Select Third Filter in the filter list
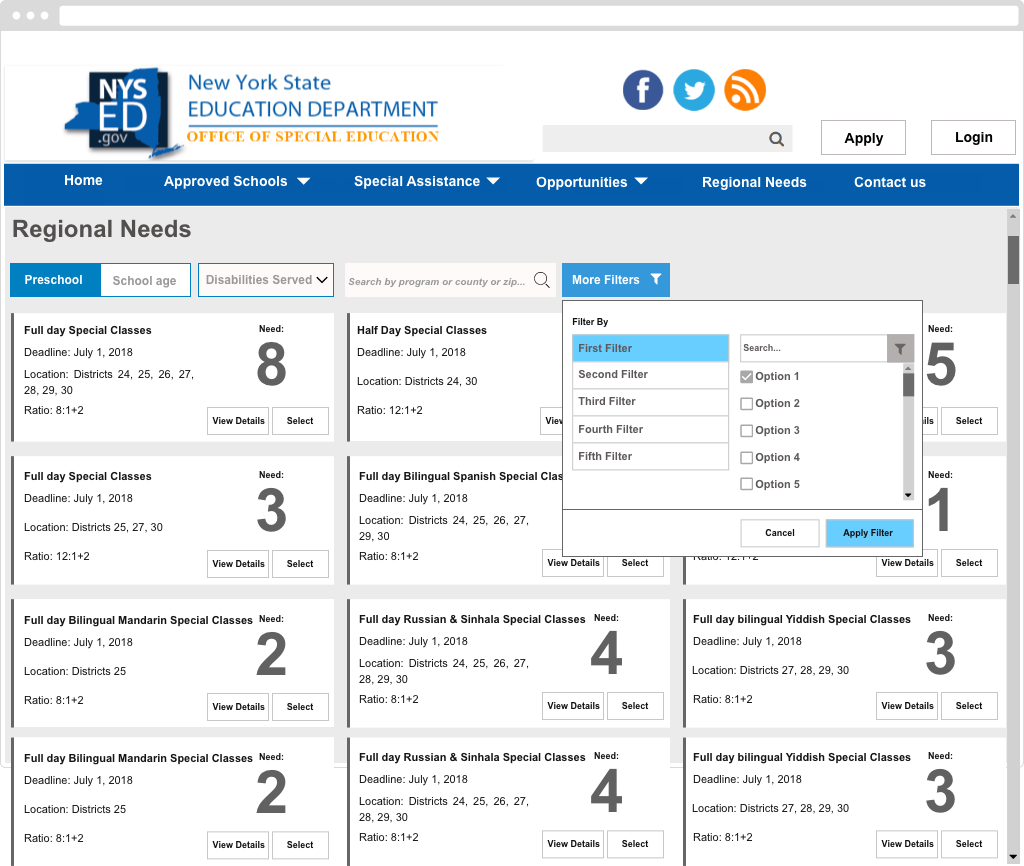The image size is (1024, 866). click(650, 402)
